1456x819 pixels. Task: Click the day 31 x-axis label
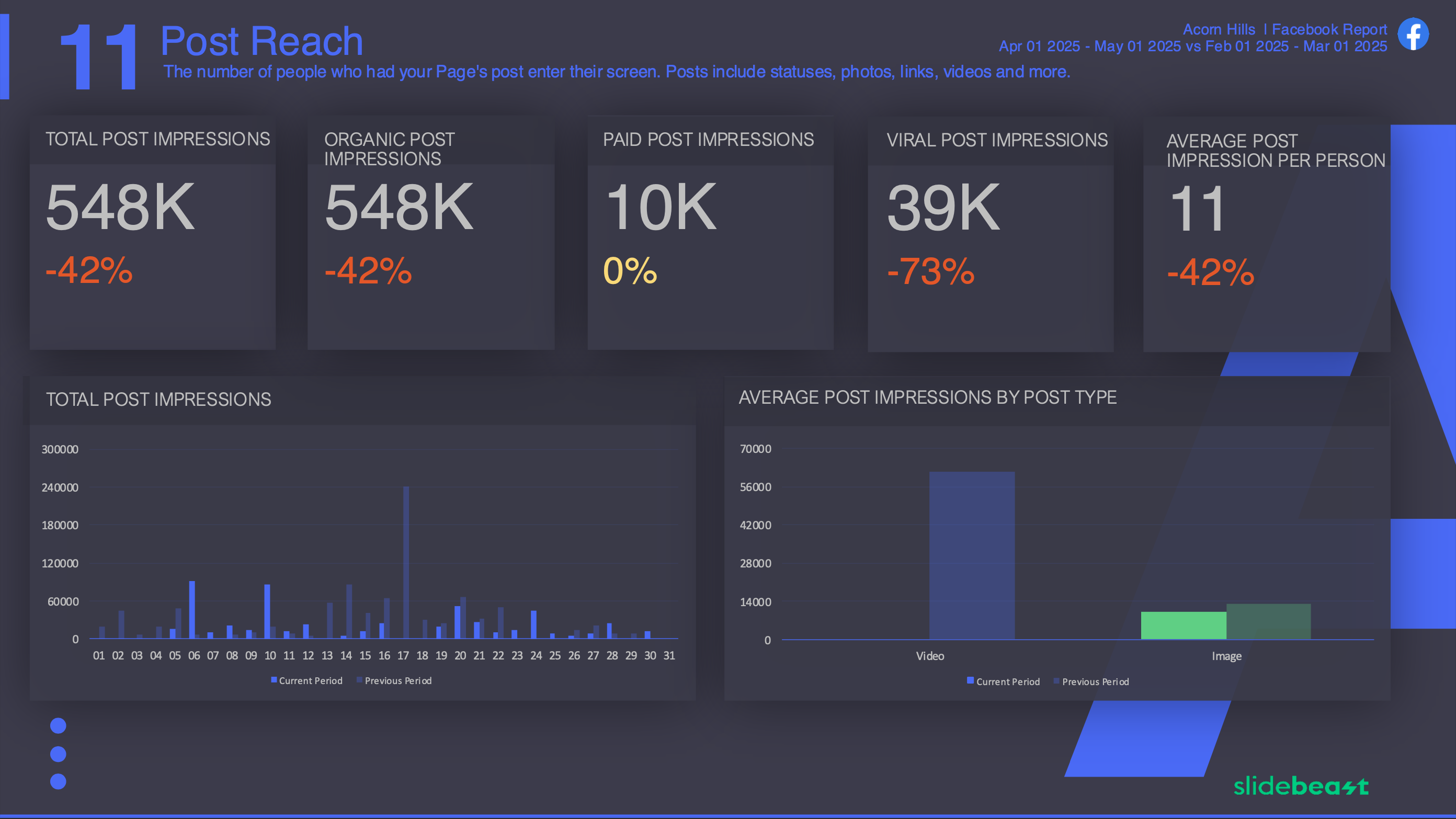(669, 656)
